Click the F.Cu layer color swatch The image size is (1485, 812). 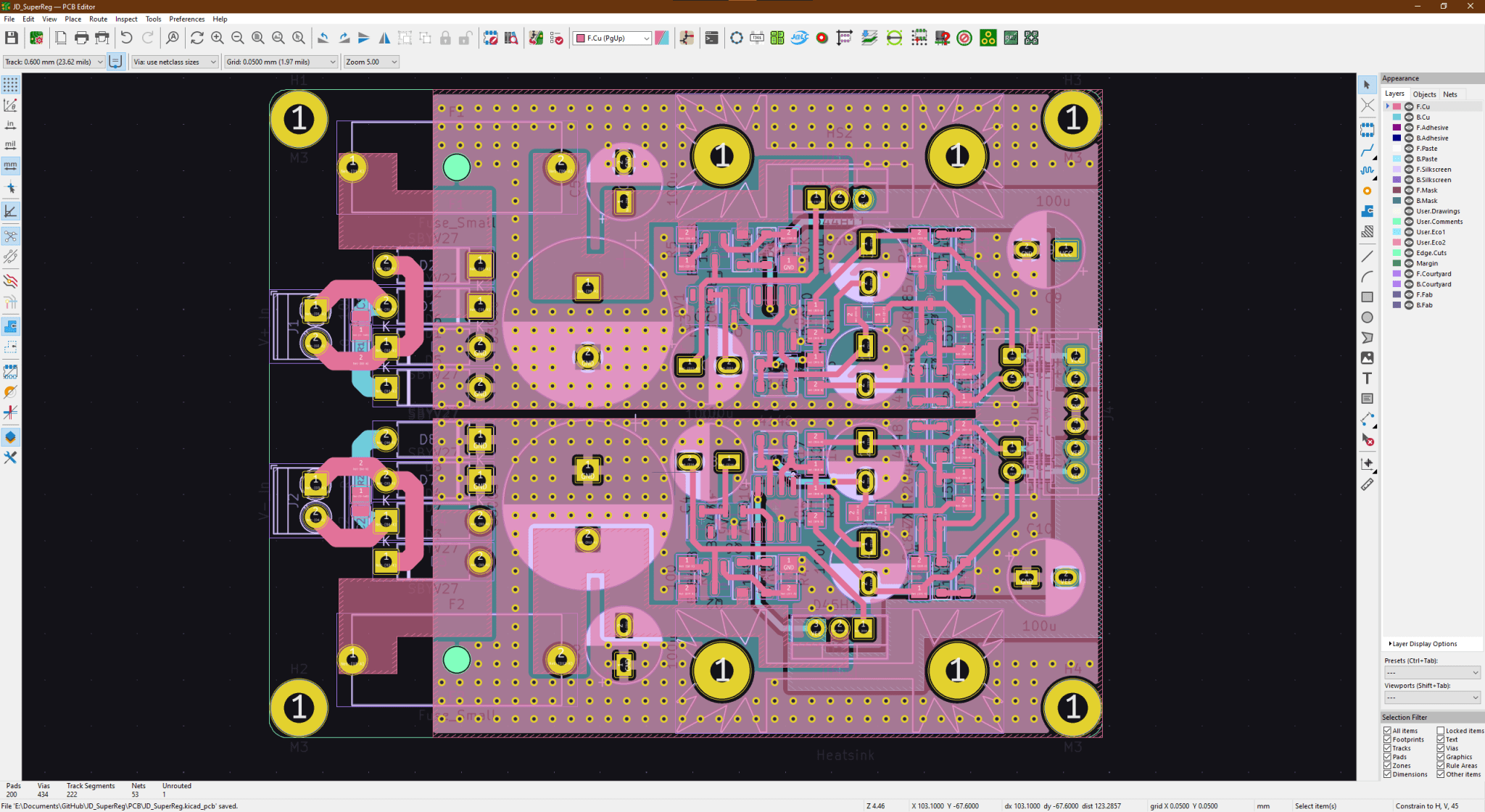point(1397,107)
